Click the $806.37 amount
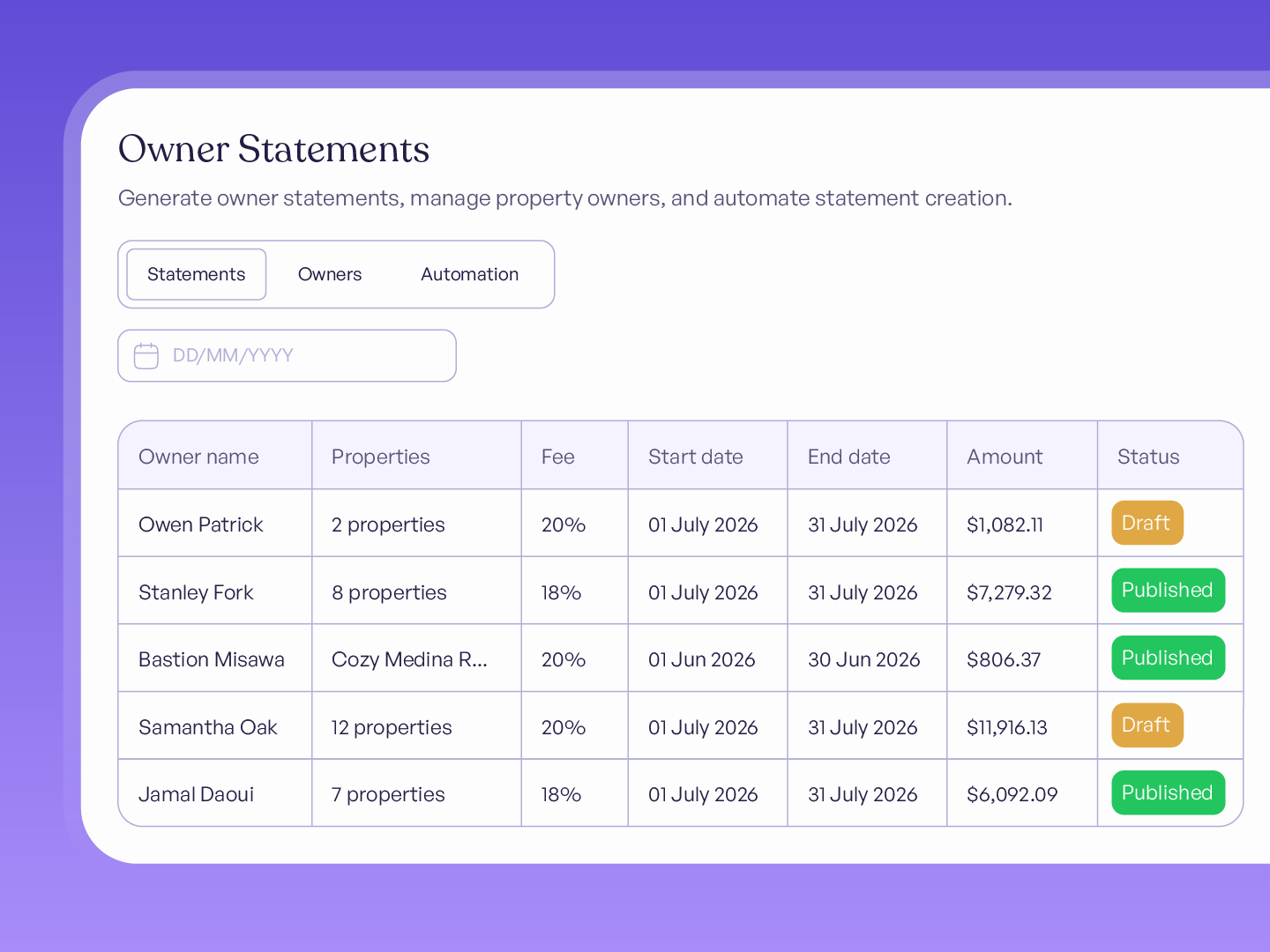 coord(1004,659)
